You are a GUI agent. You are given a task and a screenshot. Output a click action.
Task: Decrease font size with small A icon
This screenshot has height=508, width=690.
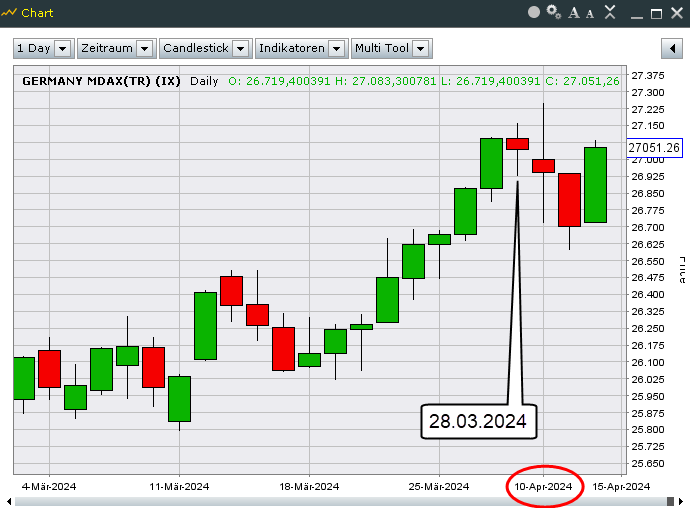tap(590, 14)
